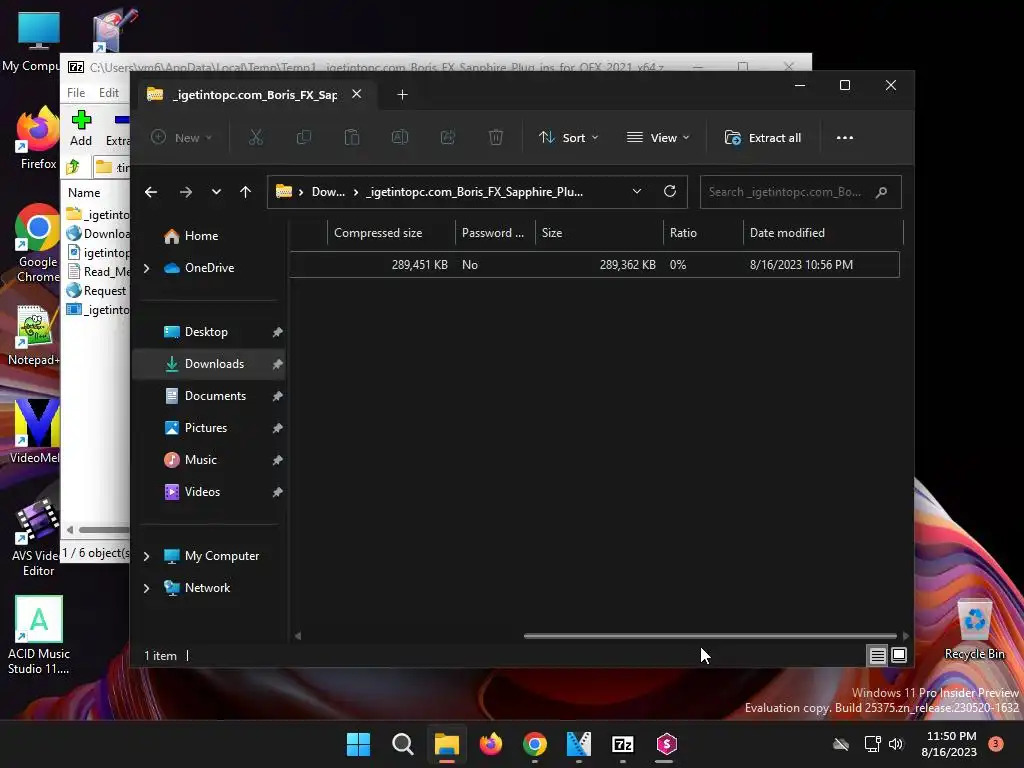Screen dimensions: 1024x768
Task: Click the Dow... breadcrumb segment
Action: (x=328, y=192)
